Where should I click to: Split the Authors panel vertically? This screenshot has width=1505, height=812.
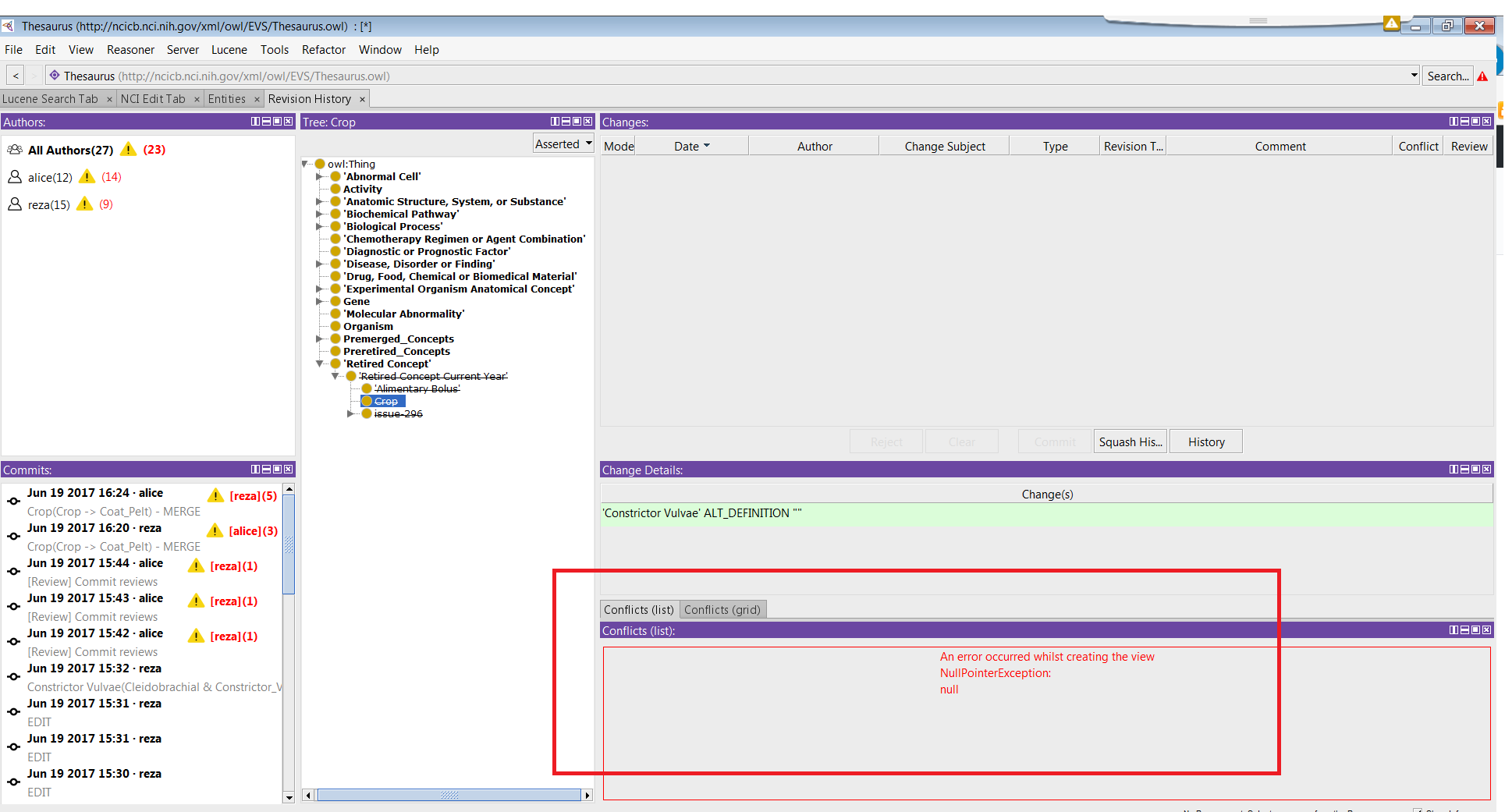coord(255,122)
